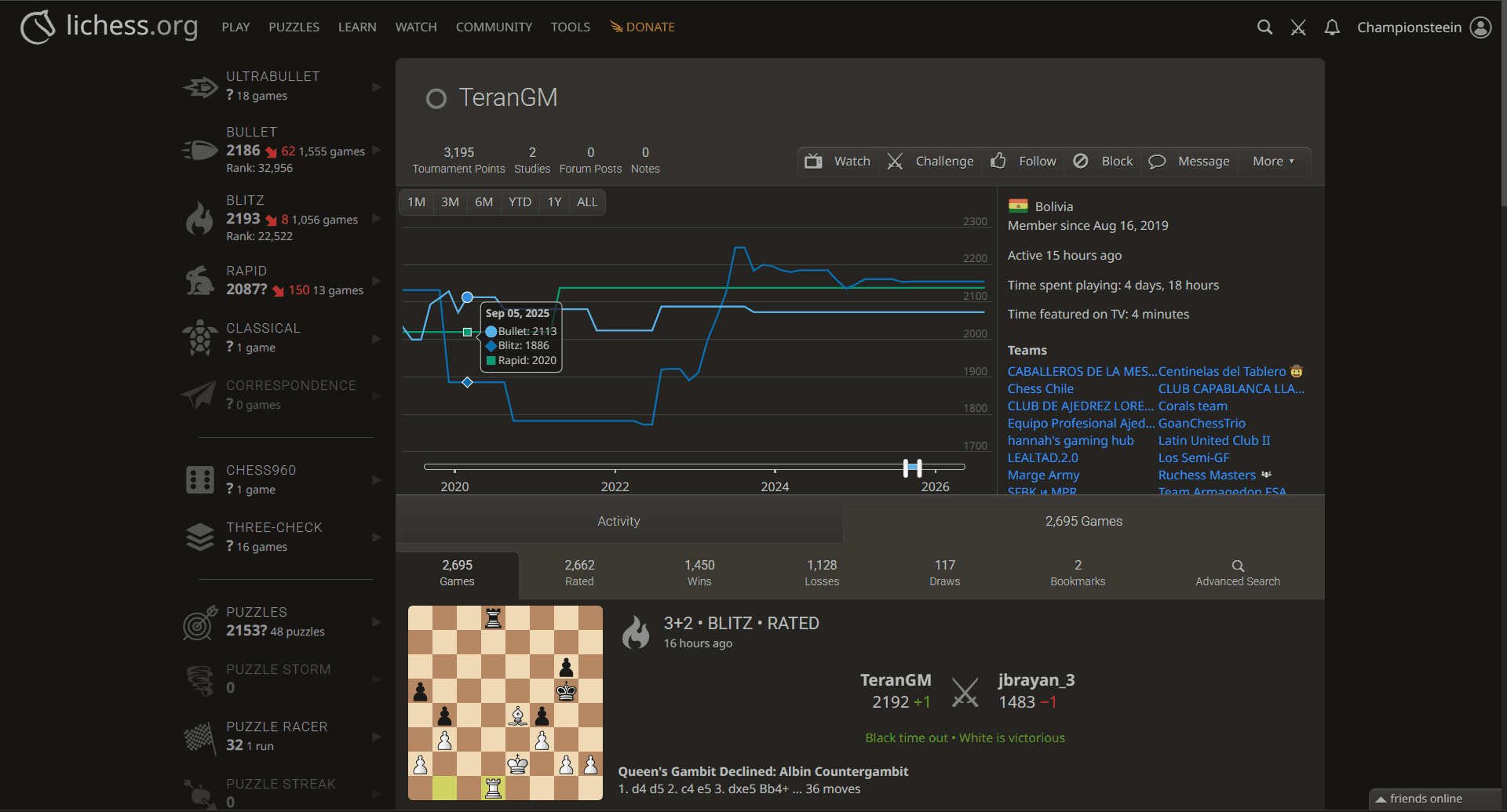Open the PLAY menu
Screen dimensions: 1507x812
tap(235, 27)
